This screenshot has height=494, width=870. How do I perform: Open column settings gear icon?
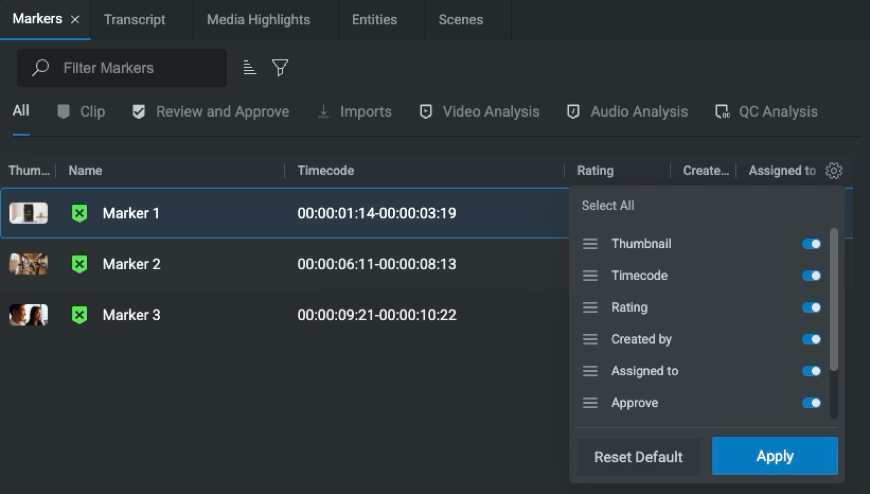tap(833, 170)
